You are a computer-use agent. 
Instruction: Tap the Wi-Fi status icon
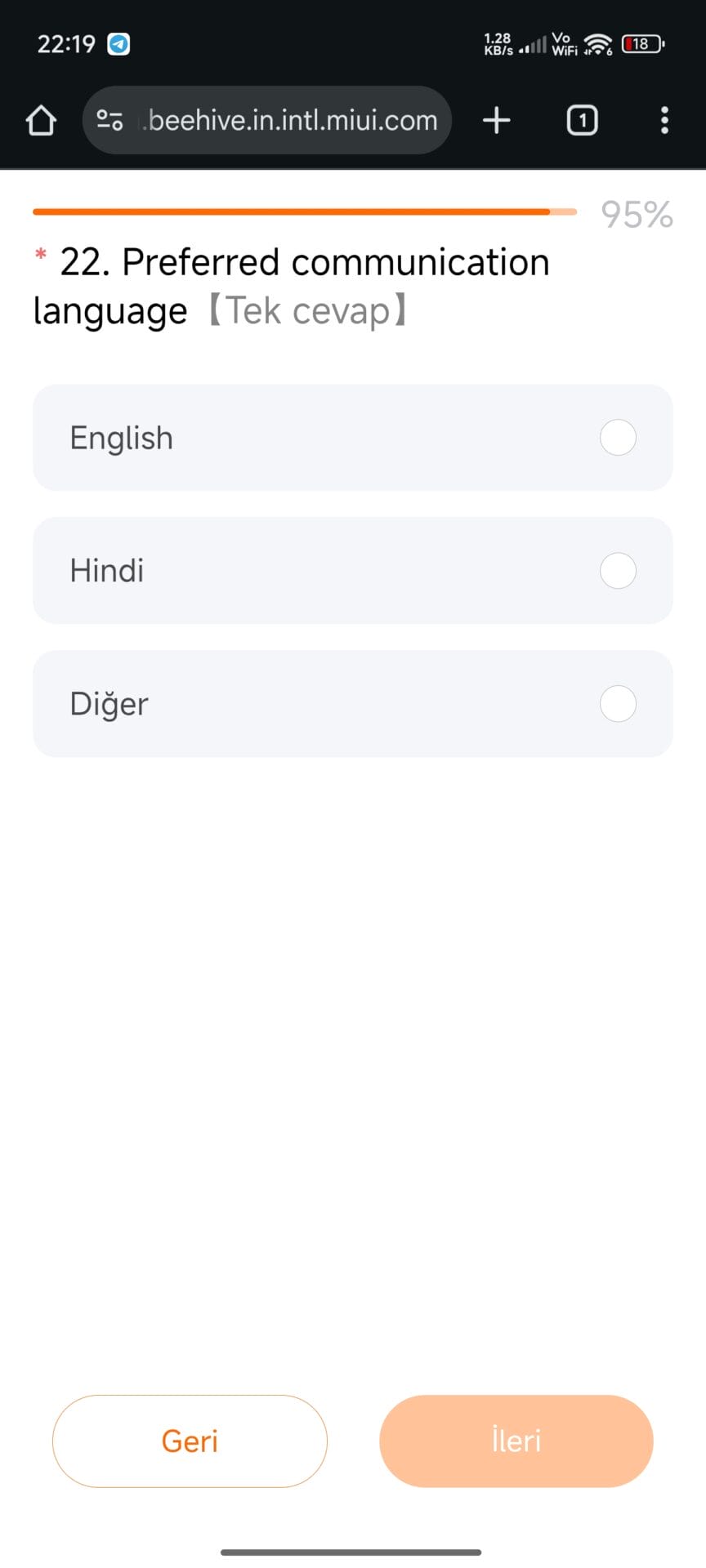point(598,44)
